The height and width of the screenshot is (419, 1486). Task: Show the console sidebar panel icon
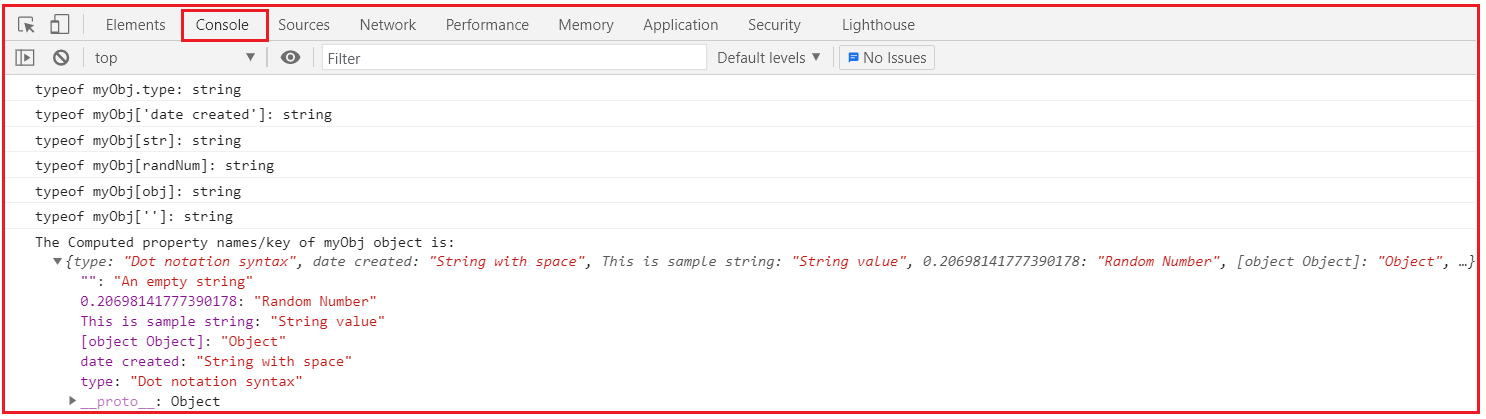[25, 58]
